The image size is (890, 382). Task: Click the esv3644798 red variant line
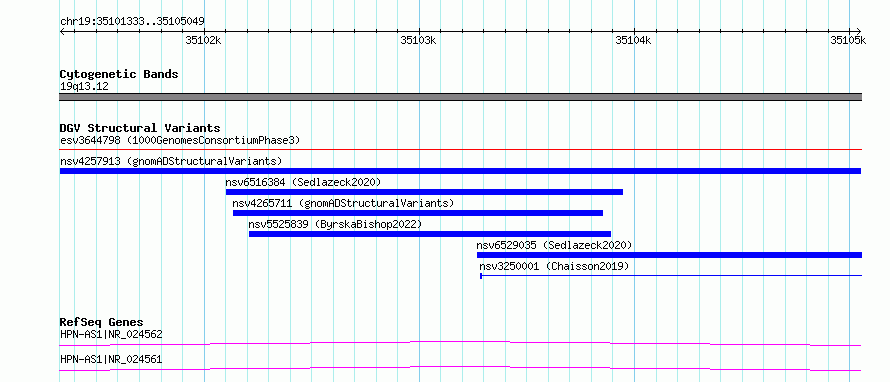(x=460, y=150)
